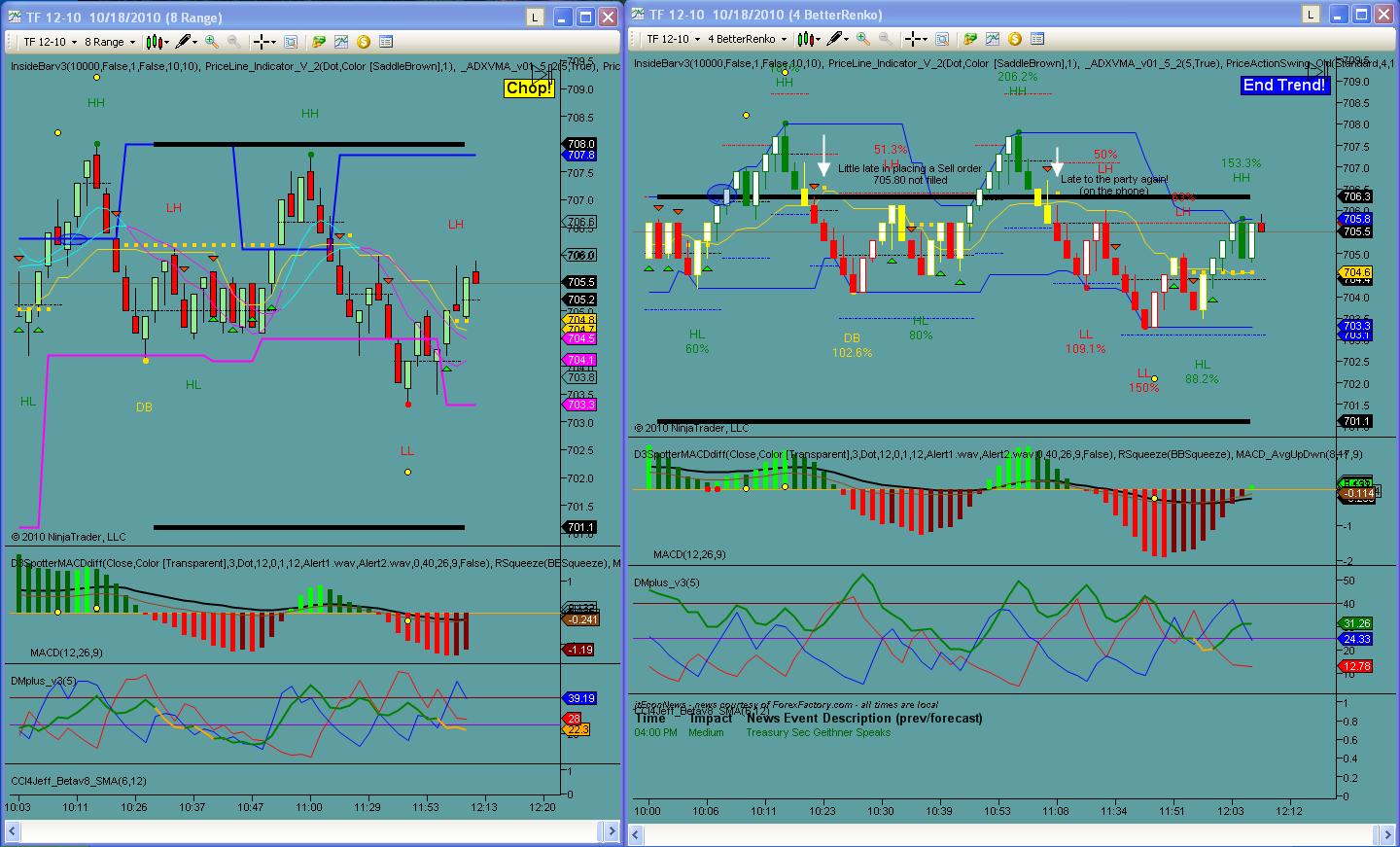Screen dimensions: 1400x847
Task: Click the magenta 703.3 price marker in the 8 Range chart
Action: click(580, 405)
